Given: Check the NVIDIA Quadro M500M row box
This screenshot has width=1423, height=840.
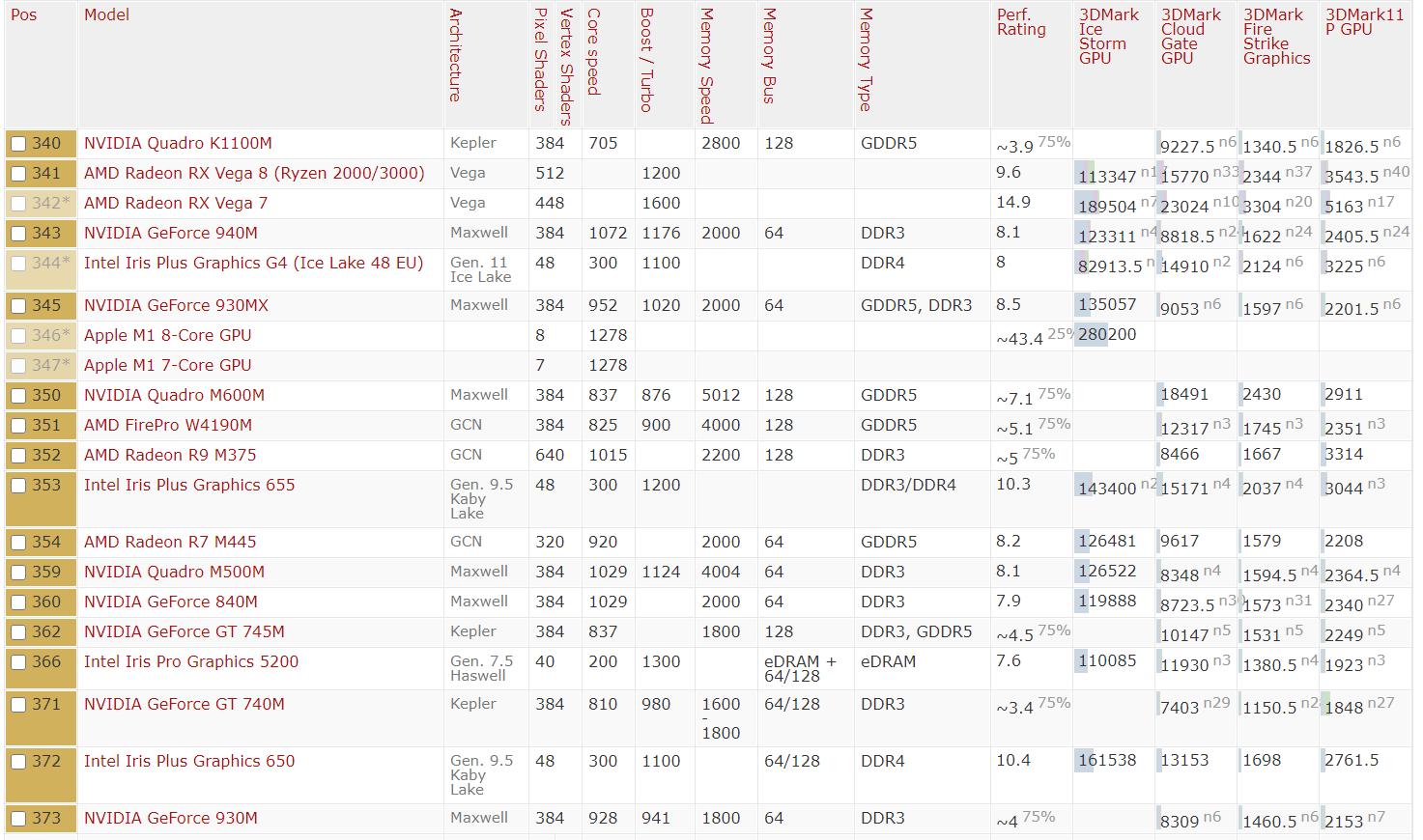Looking at the screenshot, I should pos(18,573).
